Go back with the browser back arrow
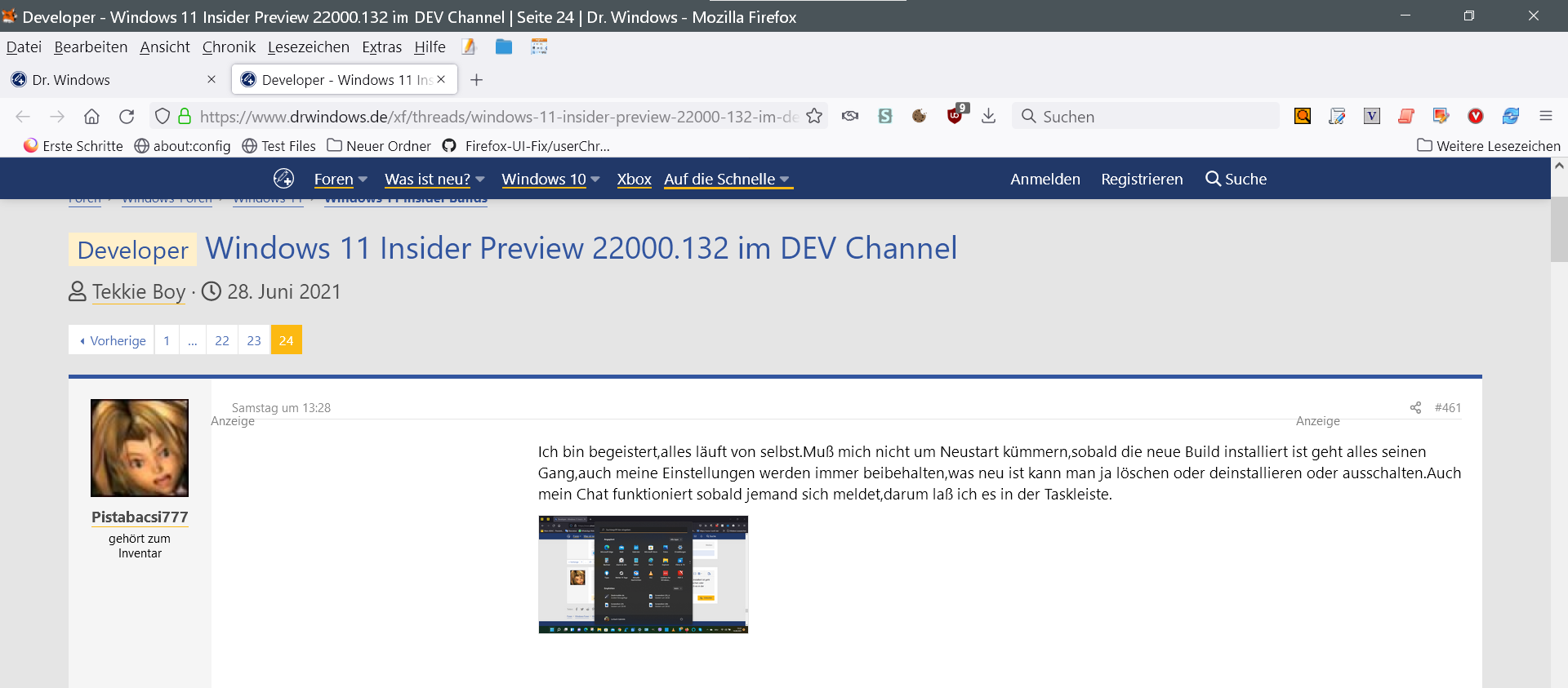Viewport: 1568px width, 688px height. (23, 117)
